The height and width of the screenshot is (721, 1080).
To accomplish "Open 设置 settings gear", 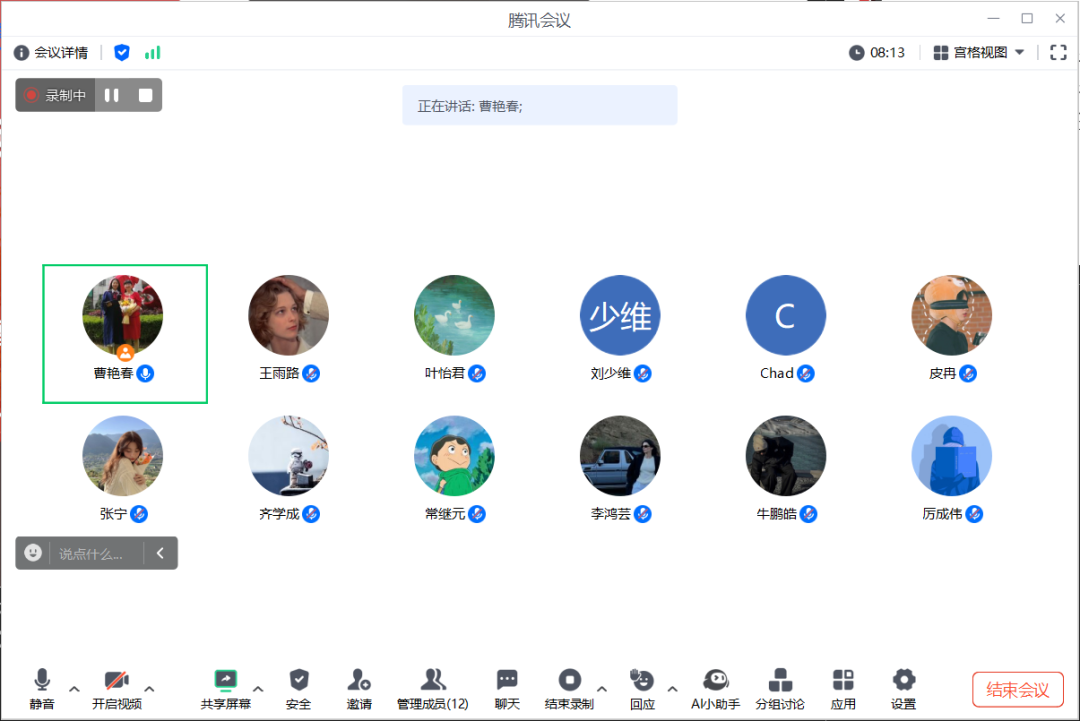I will point(904,689).
